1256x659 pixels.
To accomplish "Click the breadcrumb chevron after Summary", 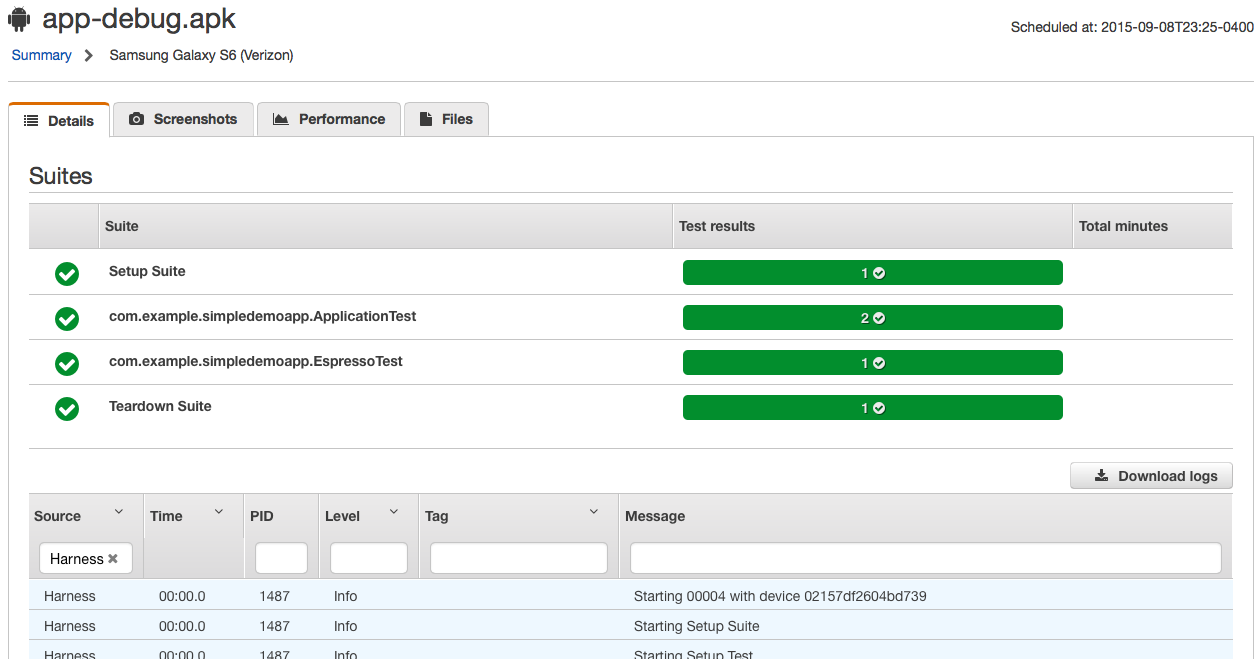I will [x=89, y=56].
